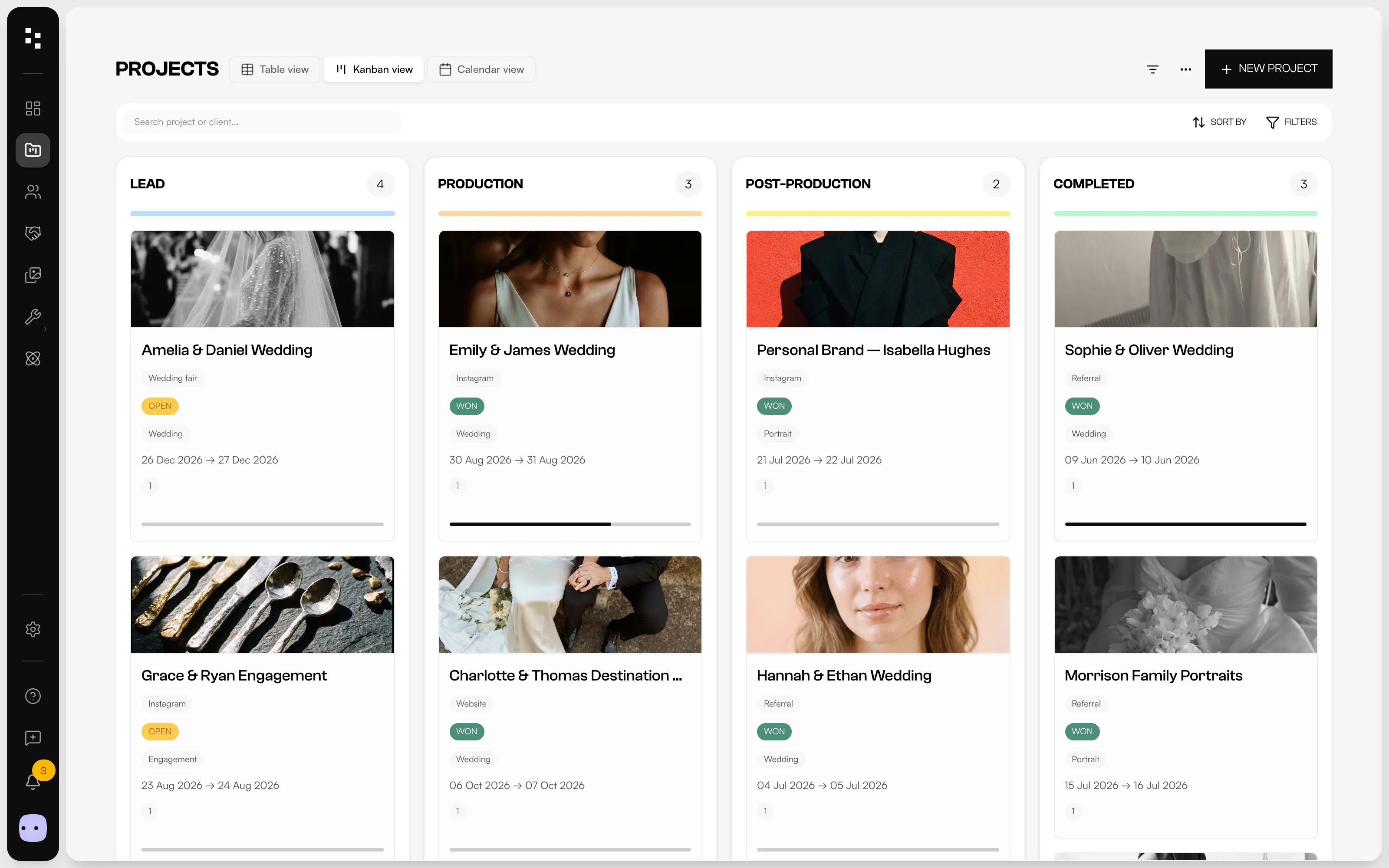This screenshot has width=1389, height=868.
Task: Open the three-dots more options menu
Action: [1185, 69]
